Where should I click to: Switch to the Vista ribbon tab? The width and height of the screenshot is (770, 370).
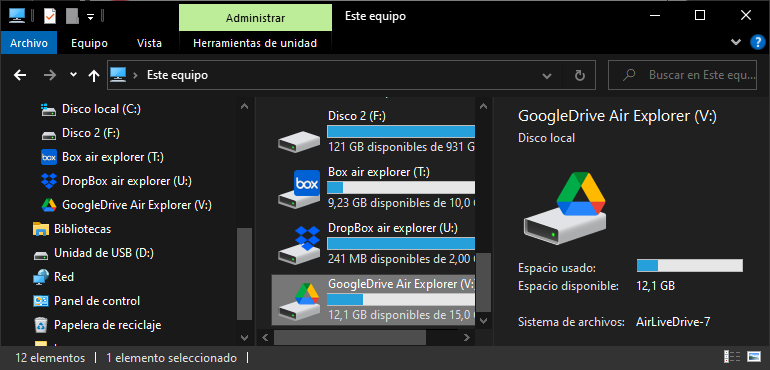149,43
